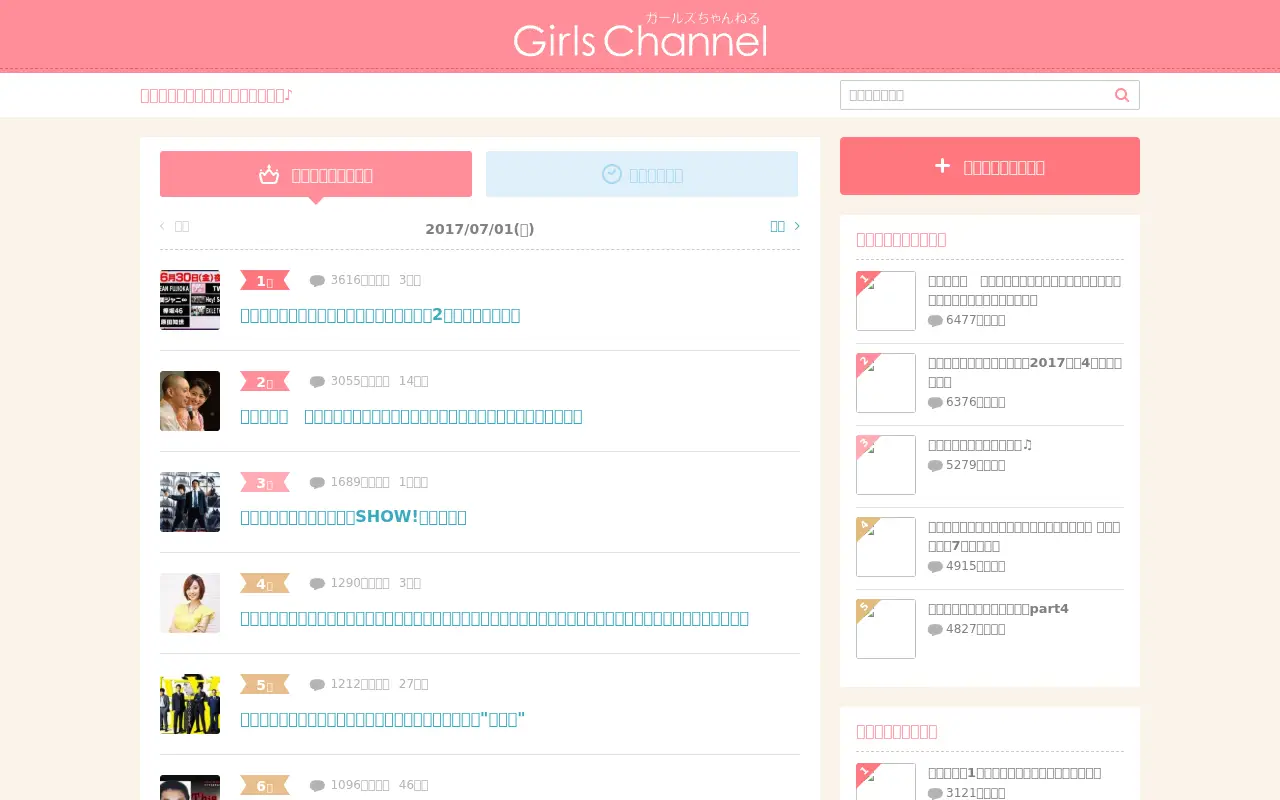1280x800 pixels.
Task: Open thumbnail of rank 5 topic
Action: pos(190,704)
